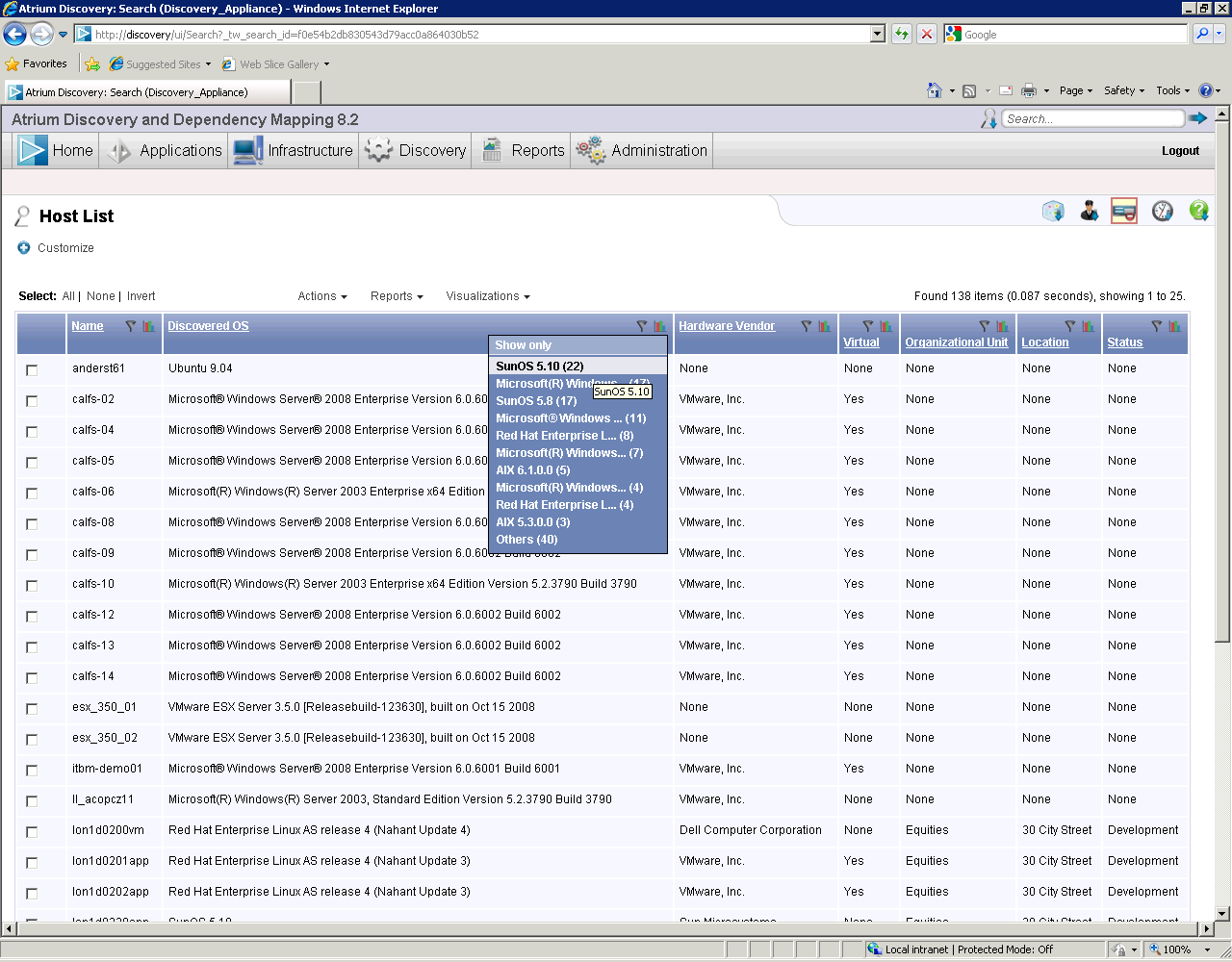Click the red-highlighted card icon
Image resolution: width=1232 pixels, height=962 pixels.
[x=1124, y=211]
